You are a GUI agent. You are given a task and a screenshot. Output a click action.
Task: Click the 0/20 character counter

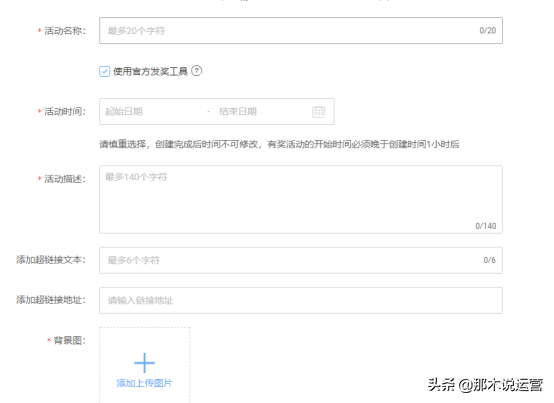tap(488, 31)
